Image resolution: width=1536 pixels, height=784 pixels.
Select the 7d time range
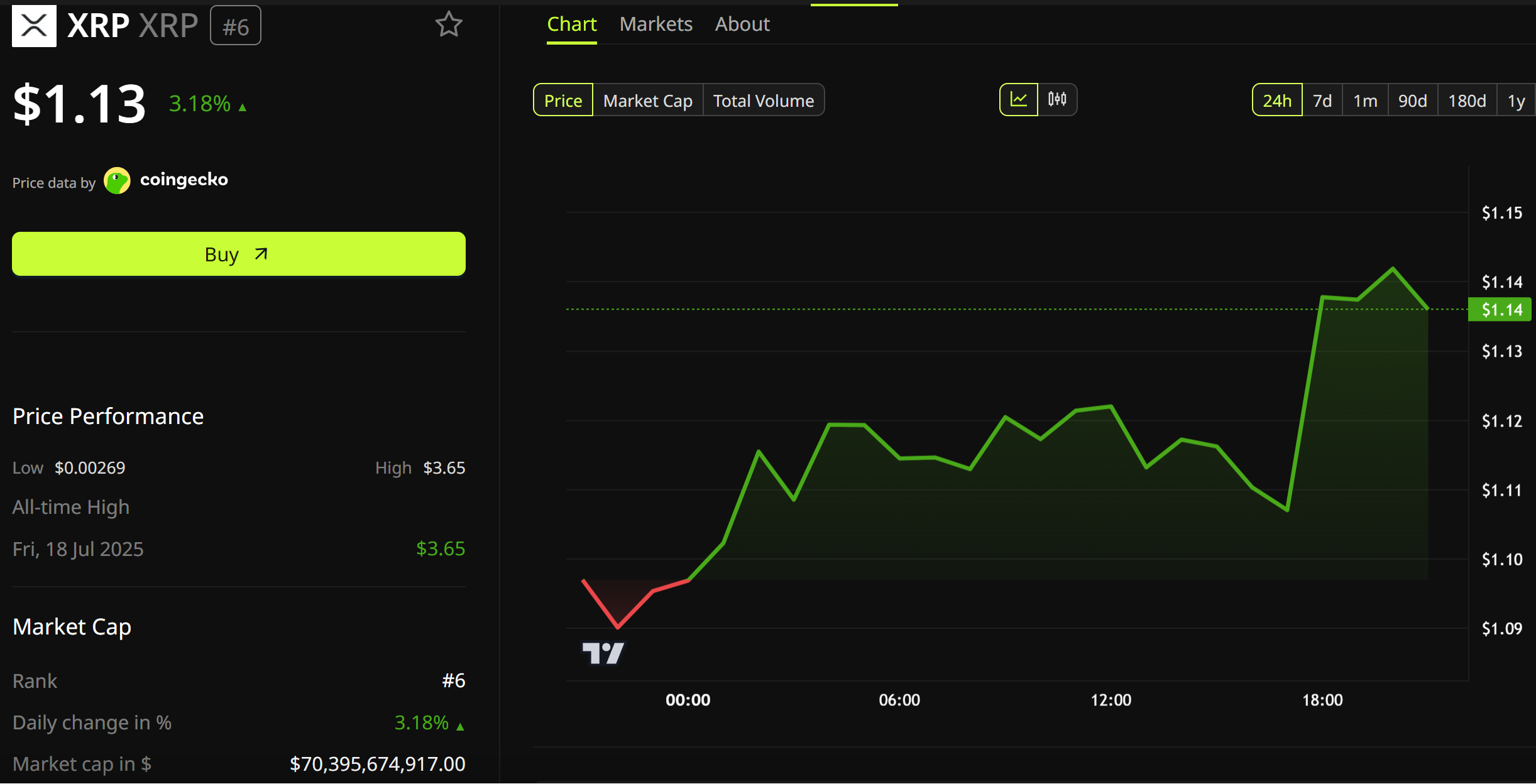tap(1322, 101)
